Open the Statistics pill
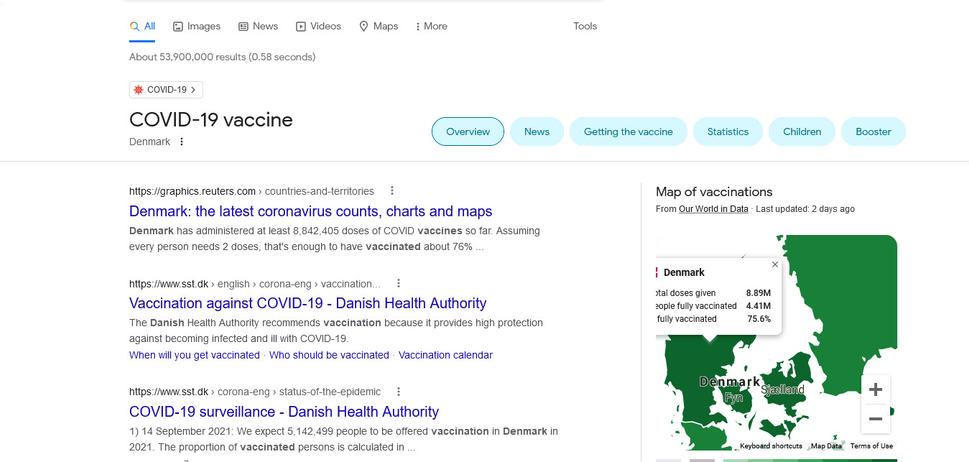The width and height of the screenshot is (969, 462). [x=727, y=132]
